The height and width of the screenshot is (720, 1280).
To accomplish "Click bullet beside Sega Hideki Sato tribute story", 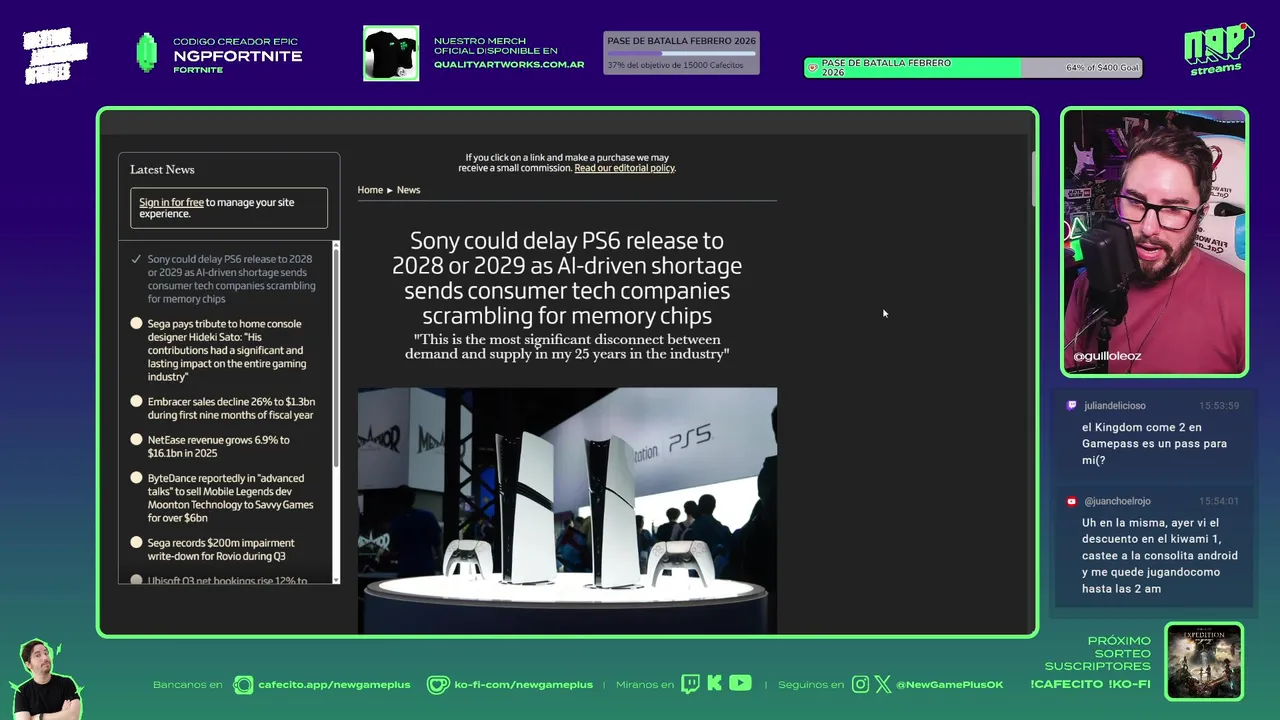I will pos(136,323).
